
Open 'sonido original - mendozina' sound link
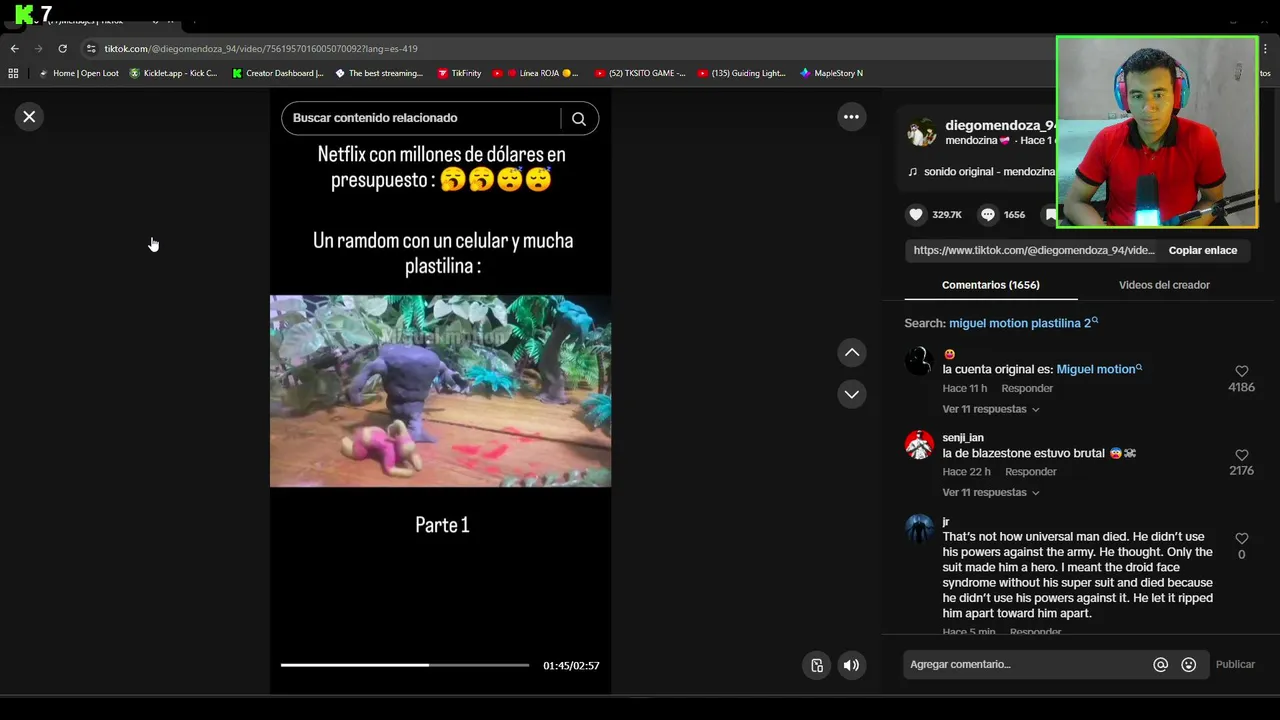tap(989, 172)
